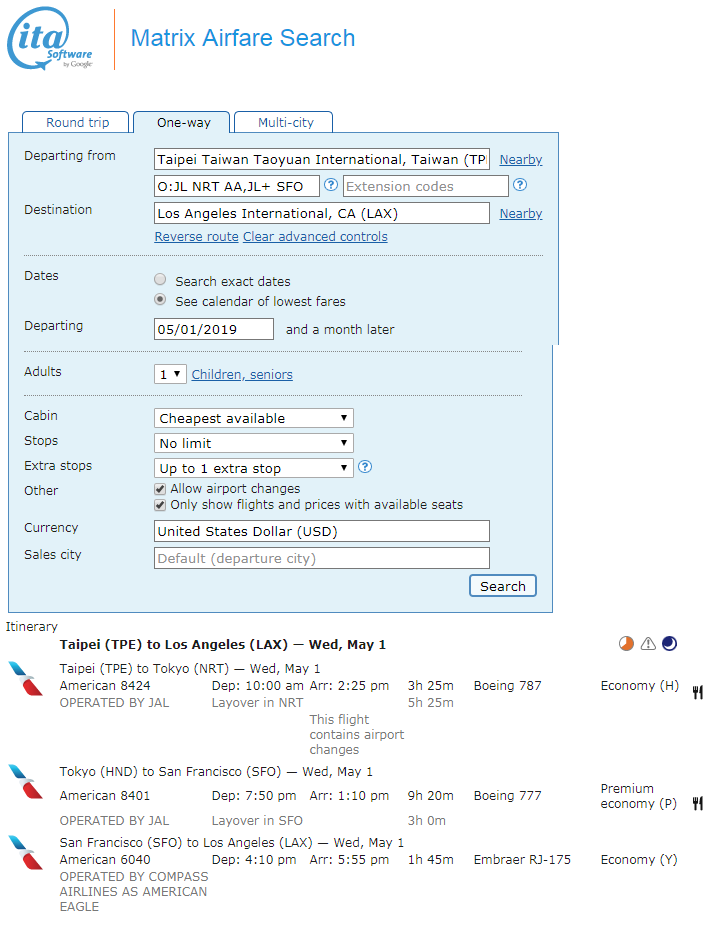The image size is (713, 925).
Task: Click meal icon for American 8424 flight
Action: (698, 693)
